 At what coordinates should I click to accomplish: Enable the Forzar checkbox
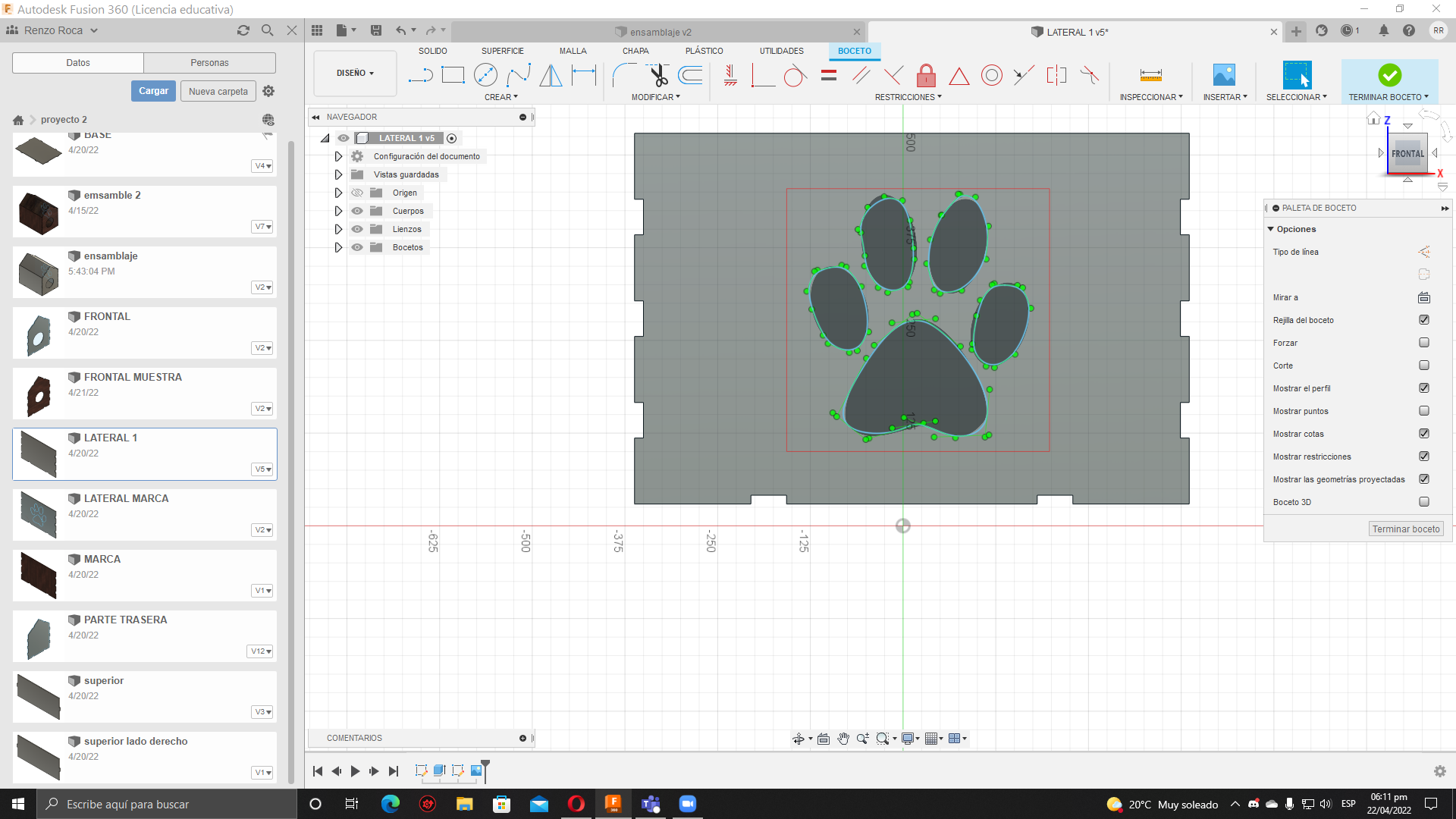click(1424, 343)
